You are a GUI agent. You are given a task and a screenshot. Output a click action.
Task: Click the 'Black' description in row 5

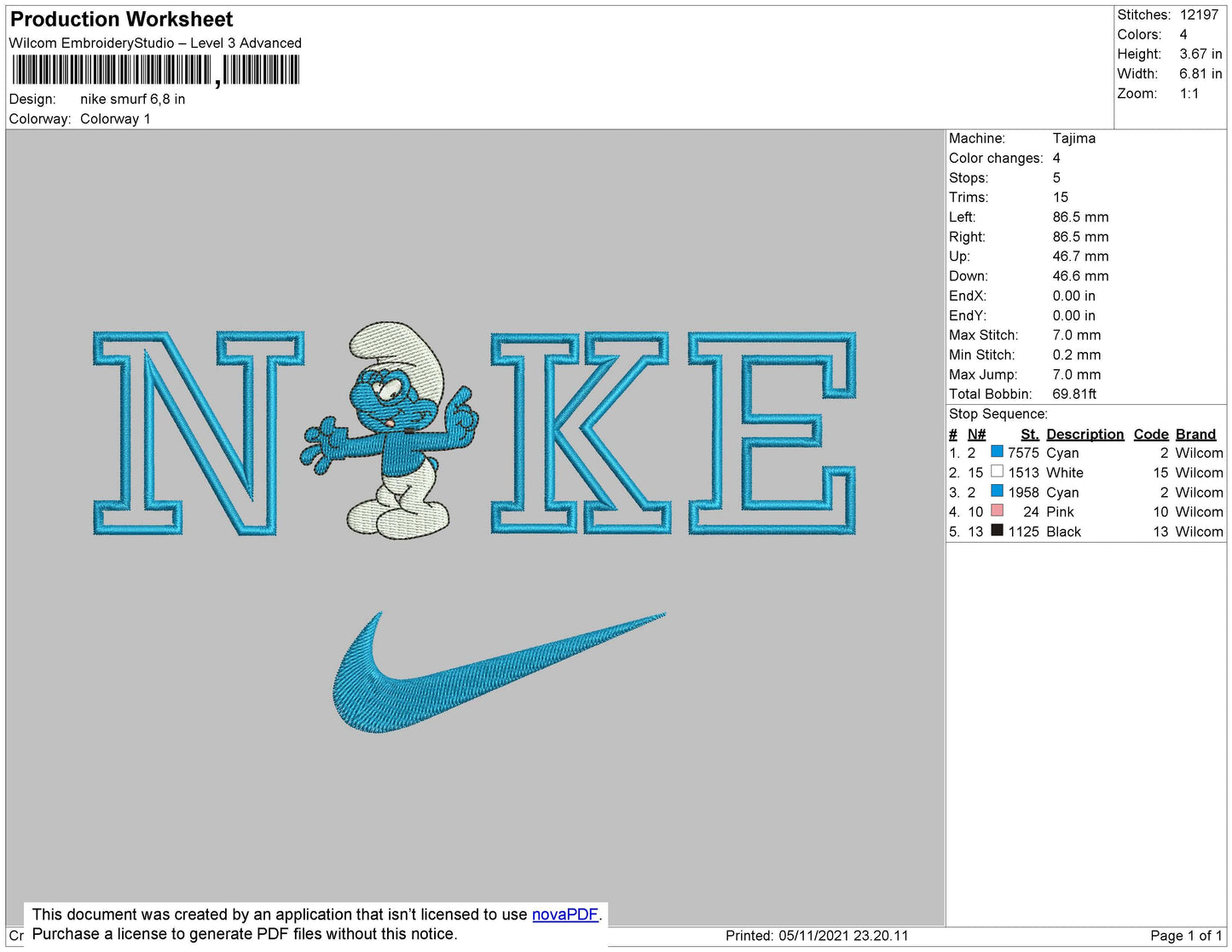pyautogui.click(x=1063, y=532)
